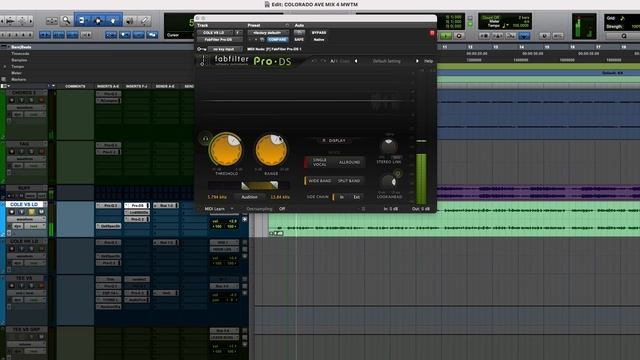This screenshot has height=360, width=640.
Task: Select SINGLE VOCAL mode
Action: pyautogui.click(x=319, y=162)
